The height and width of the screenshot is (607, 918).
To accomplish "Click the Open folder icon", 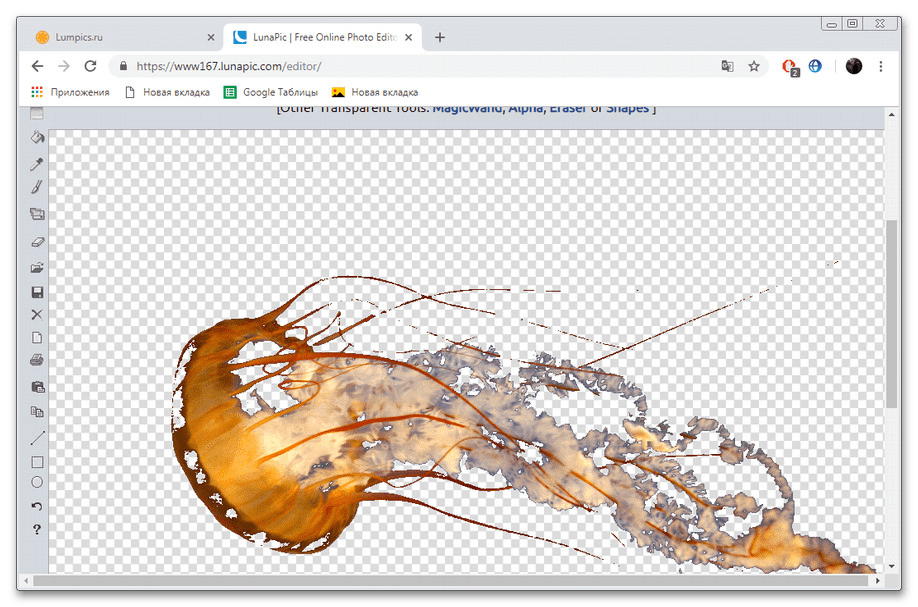I will click(x=37, y=267).
